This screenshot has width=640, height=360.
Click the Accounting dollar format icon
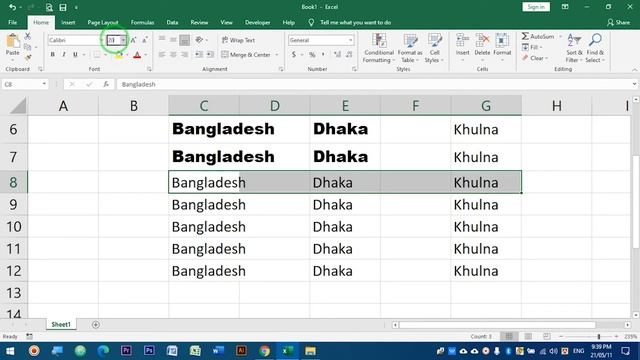[294, 55]
